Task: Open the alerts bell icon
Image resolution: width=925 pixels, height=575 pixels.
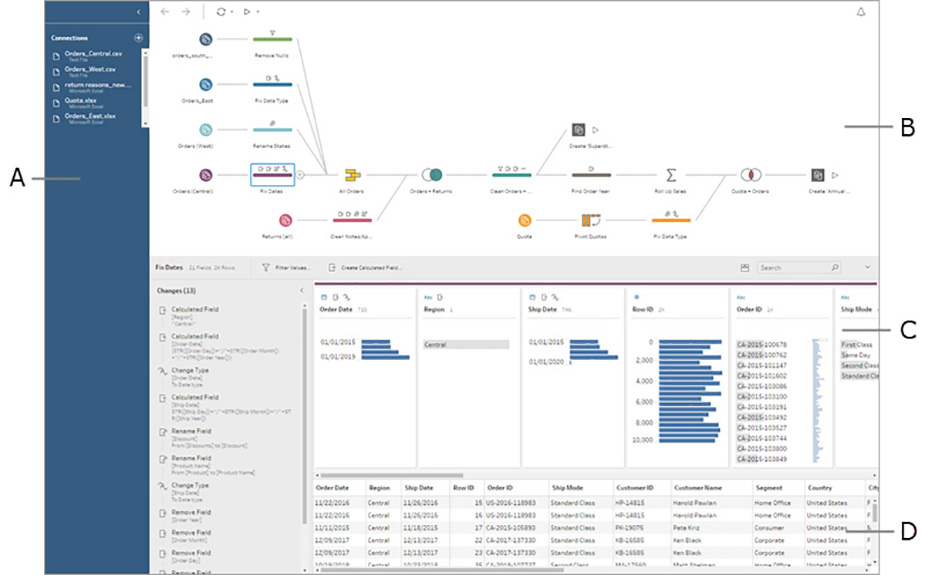Action: (x=861, y=12)
